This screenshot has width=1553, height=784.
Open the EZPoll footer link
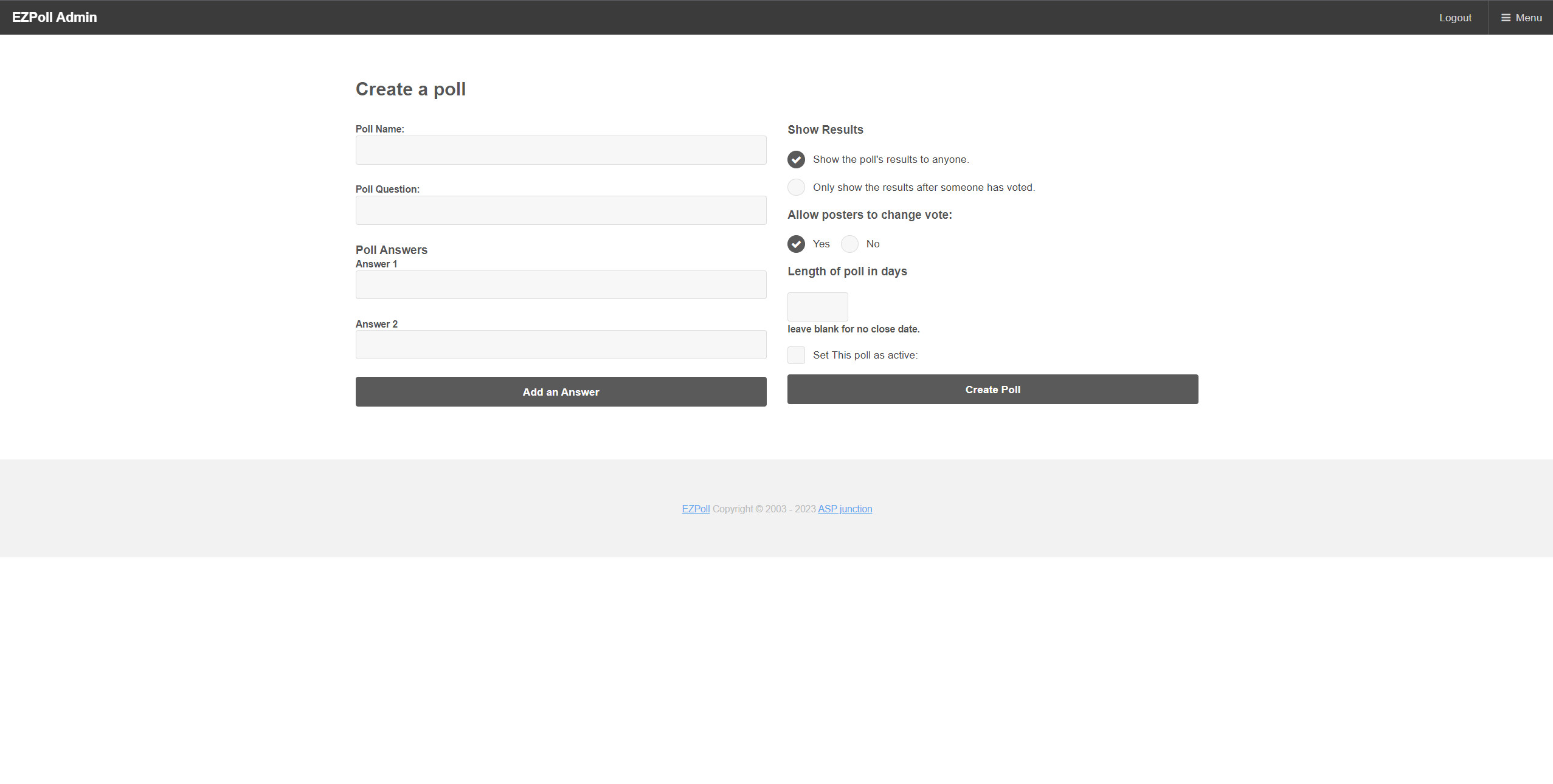tap(696, 509)
